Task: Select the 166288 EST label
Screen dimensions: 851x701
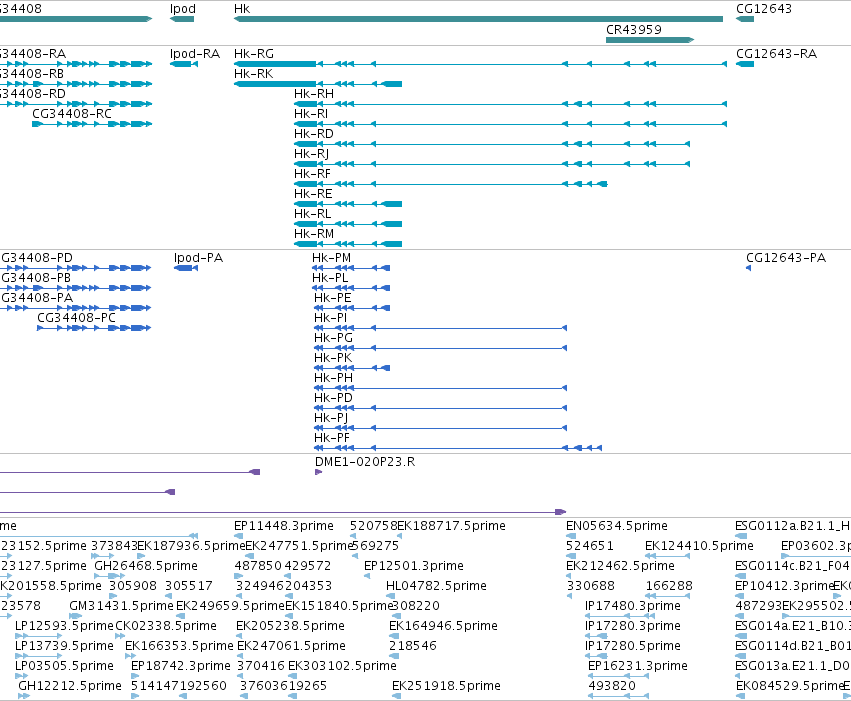Action: (669, 586)
